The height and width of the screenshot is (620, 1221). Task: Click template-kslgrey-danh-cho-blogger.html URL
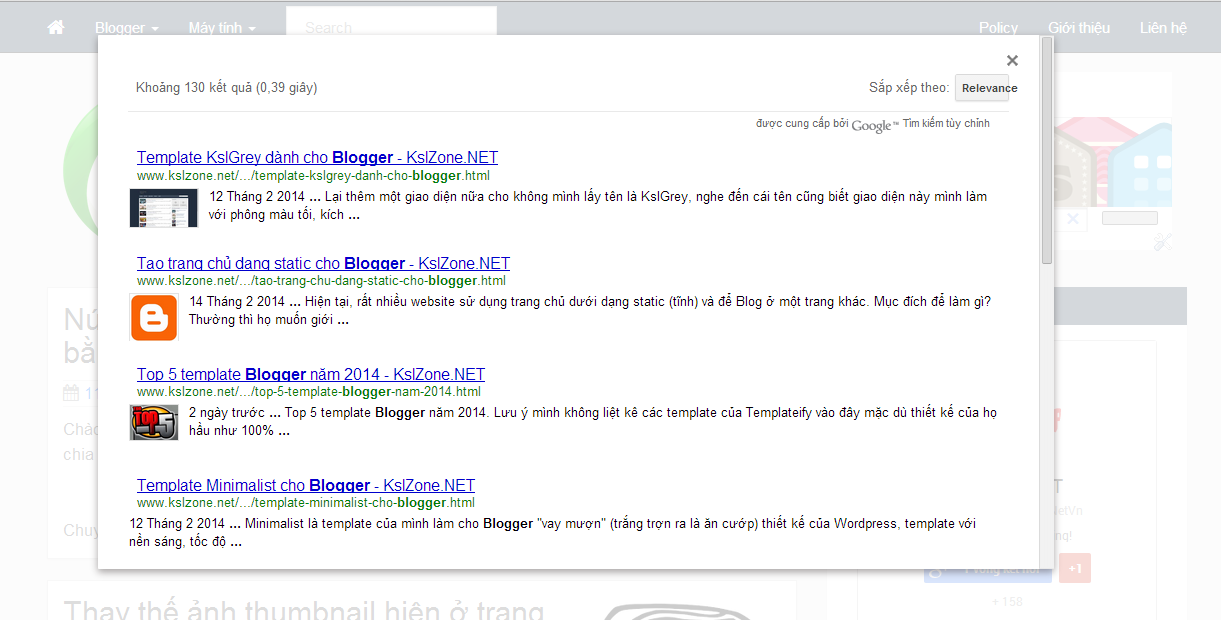(313, 176)
